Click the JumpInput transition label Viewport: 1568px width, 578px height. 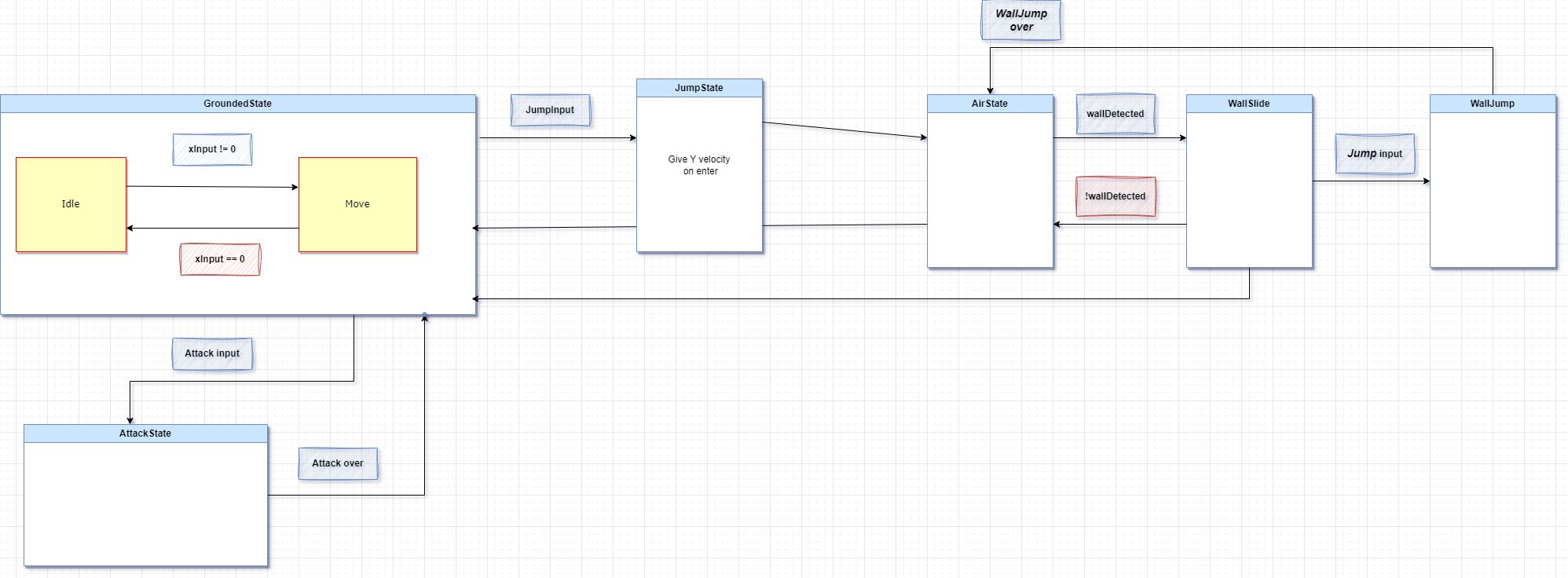click(550, 110)
